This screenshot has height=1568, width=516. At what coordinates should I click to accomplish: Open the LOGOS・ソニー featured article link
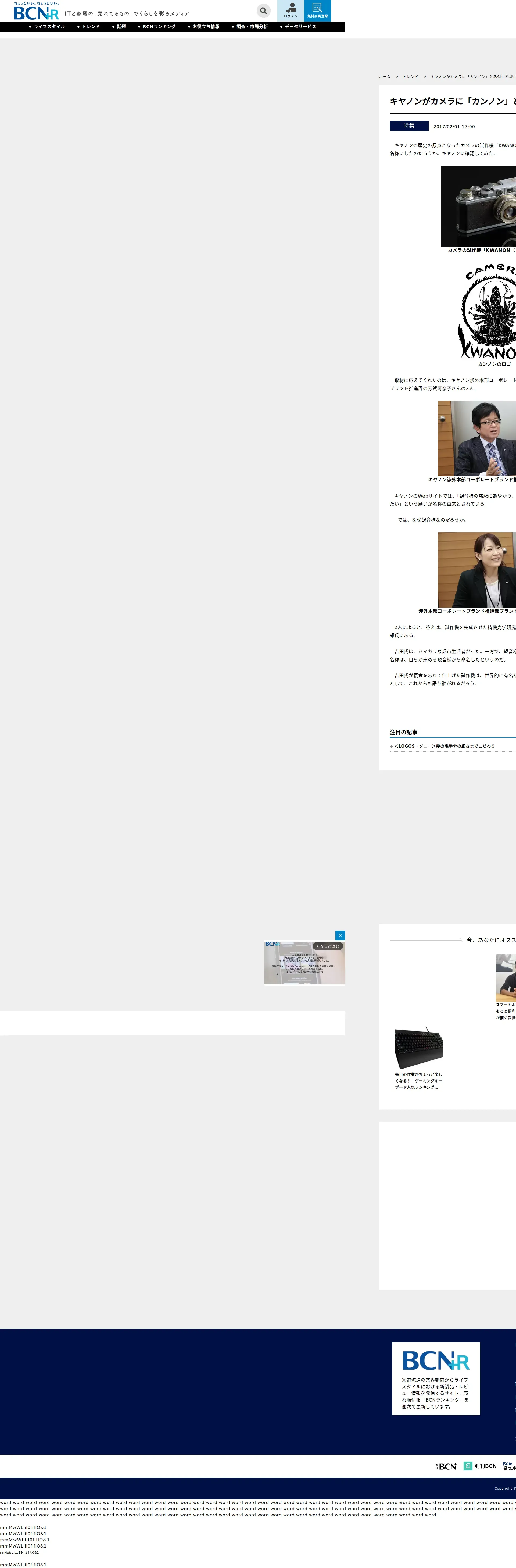[x=444, y=746]
